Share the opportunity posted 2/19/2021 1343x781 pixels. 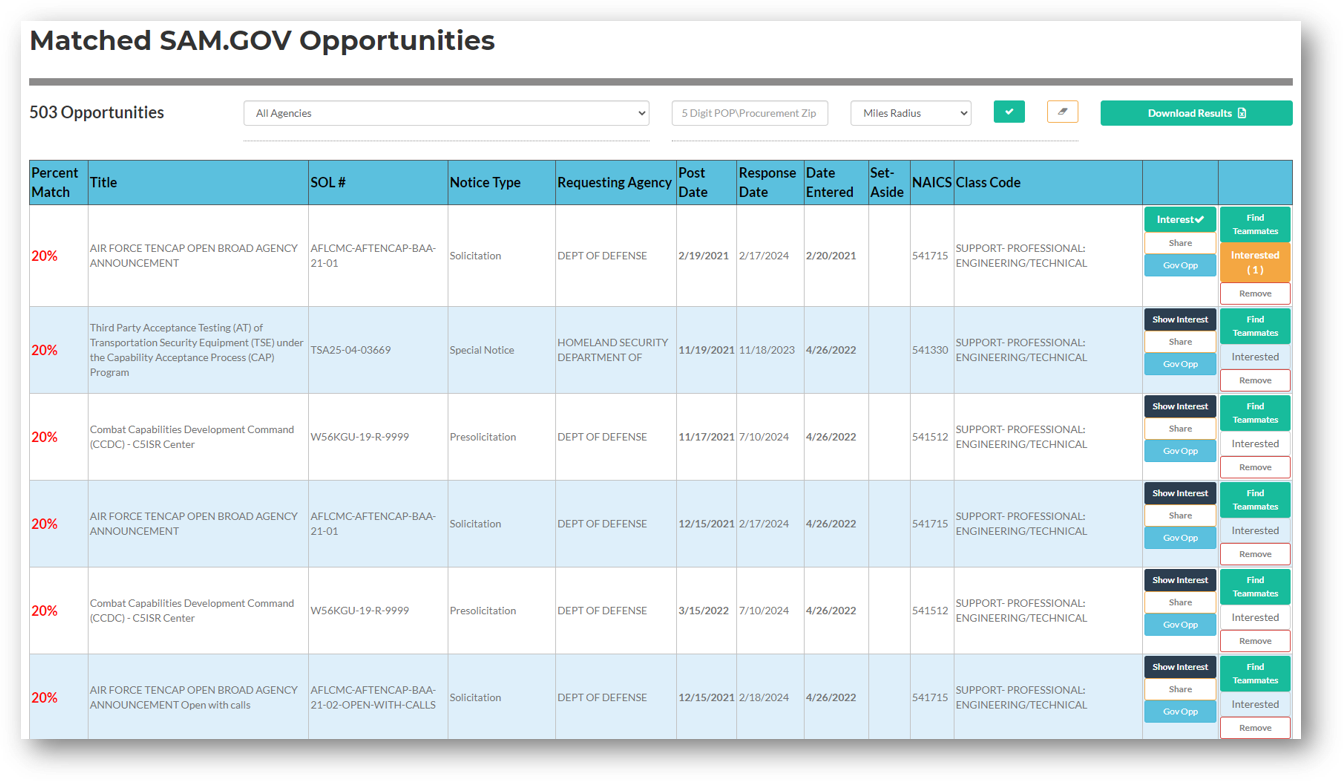point(1180,243)
